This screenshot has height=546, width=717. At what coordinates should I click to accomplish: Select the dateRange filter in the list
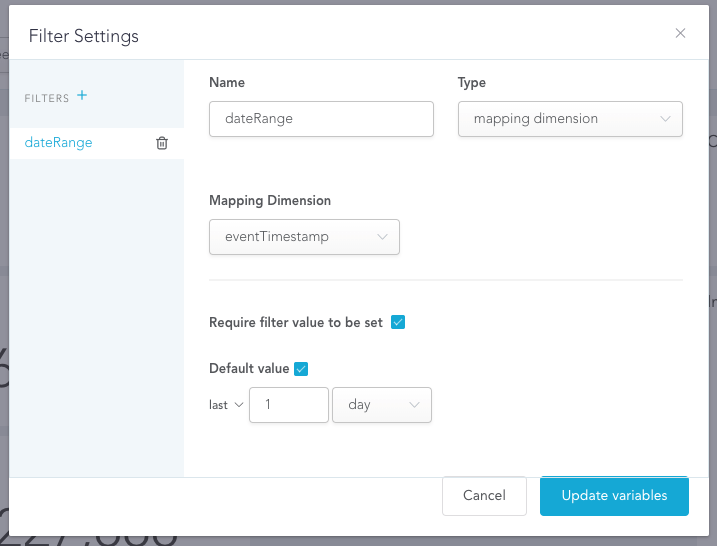[58, 143]
